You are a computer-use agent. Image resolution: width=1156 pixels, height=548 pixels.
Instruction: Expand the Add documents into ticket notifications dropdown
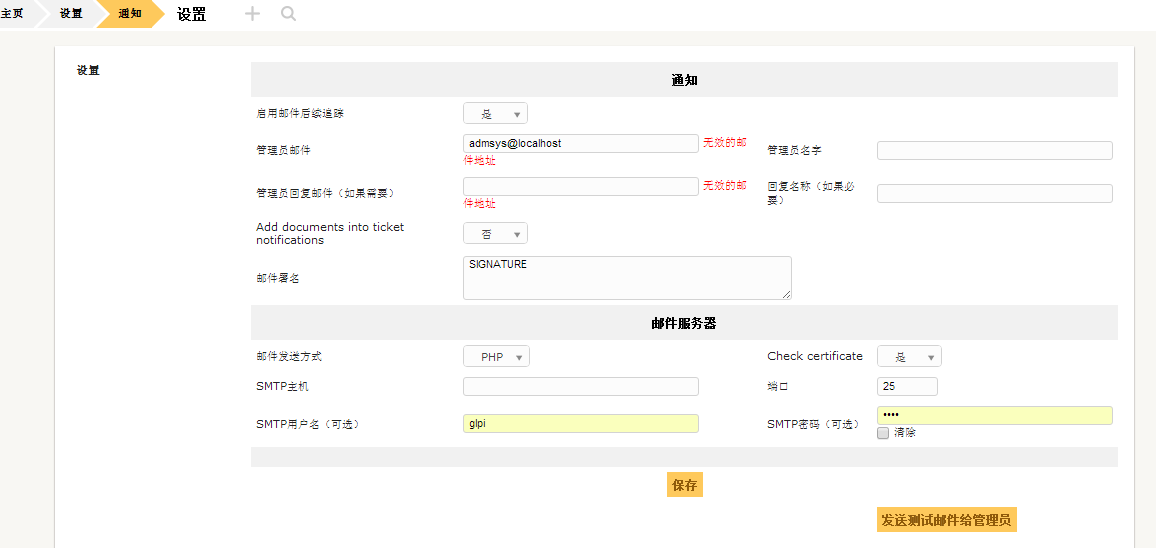tap(495, 234)
